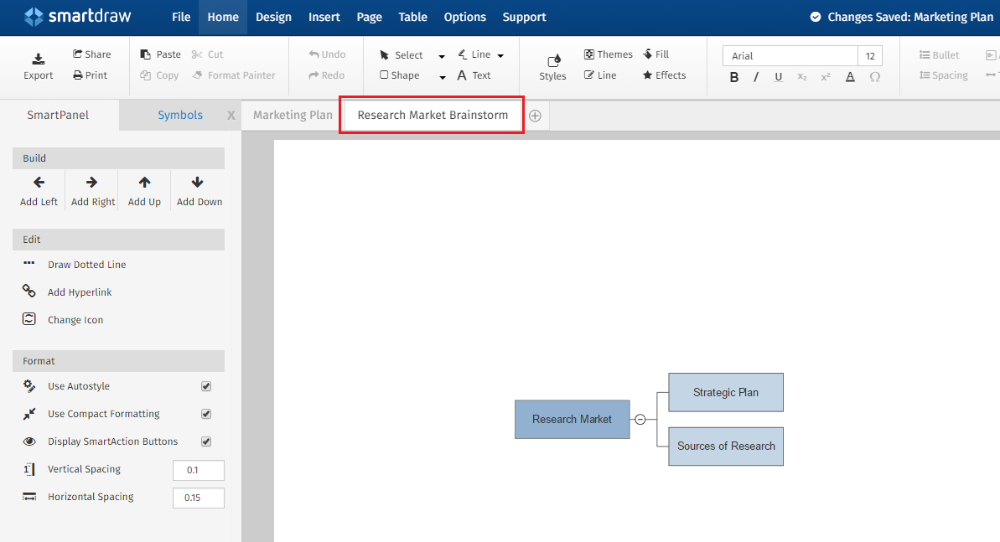Click the Undo button

coord(327,54)
